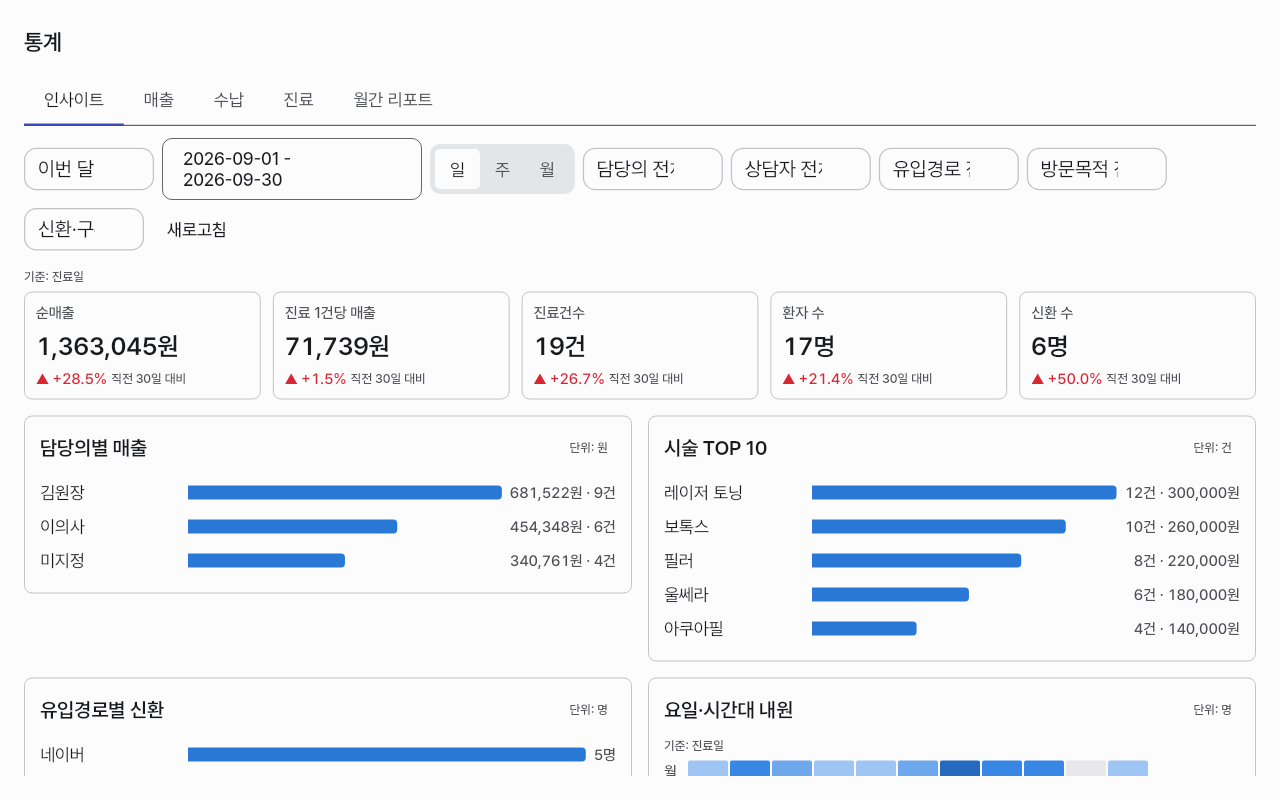Click the darkest heatmap cell in the 월 row

click(960, 769)
